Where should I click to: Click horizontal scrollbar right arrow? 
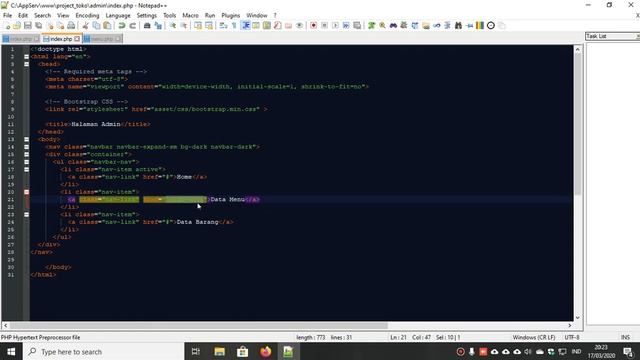pyautogui.click(x=570, y=326)
